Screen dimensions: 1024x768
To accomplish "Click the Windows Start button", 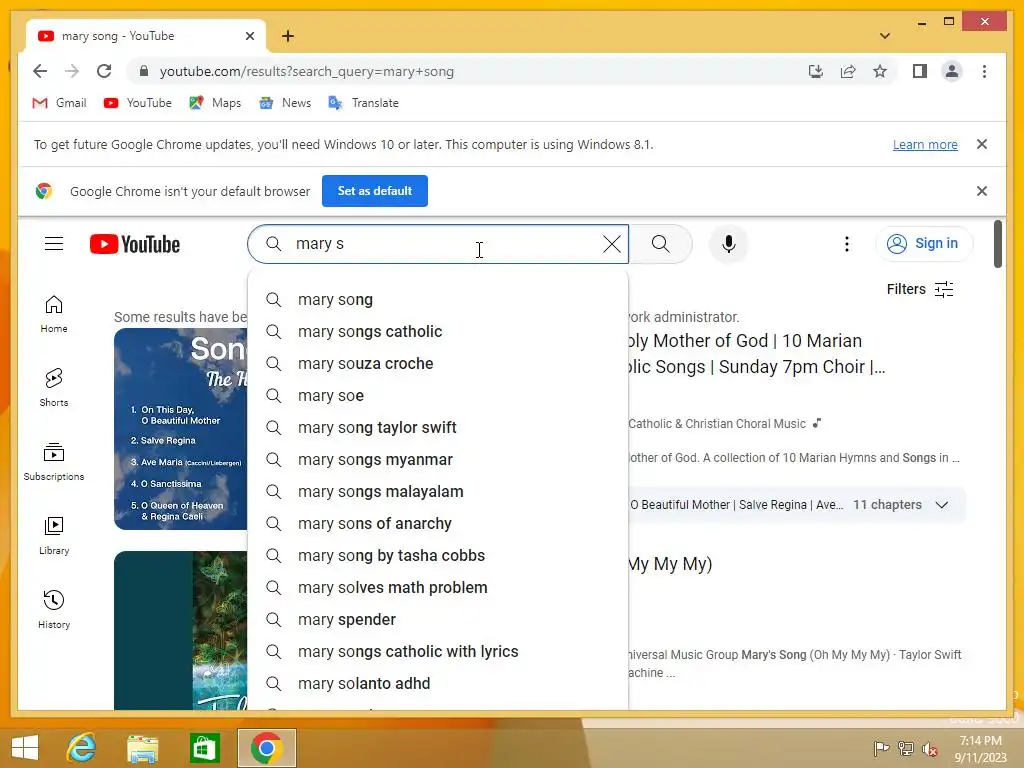I will (x=25, y=747).
